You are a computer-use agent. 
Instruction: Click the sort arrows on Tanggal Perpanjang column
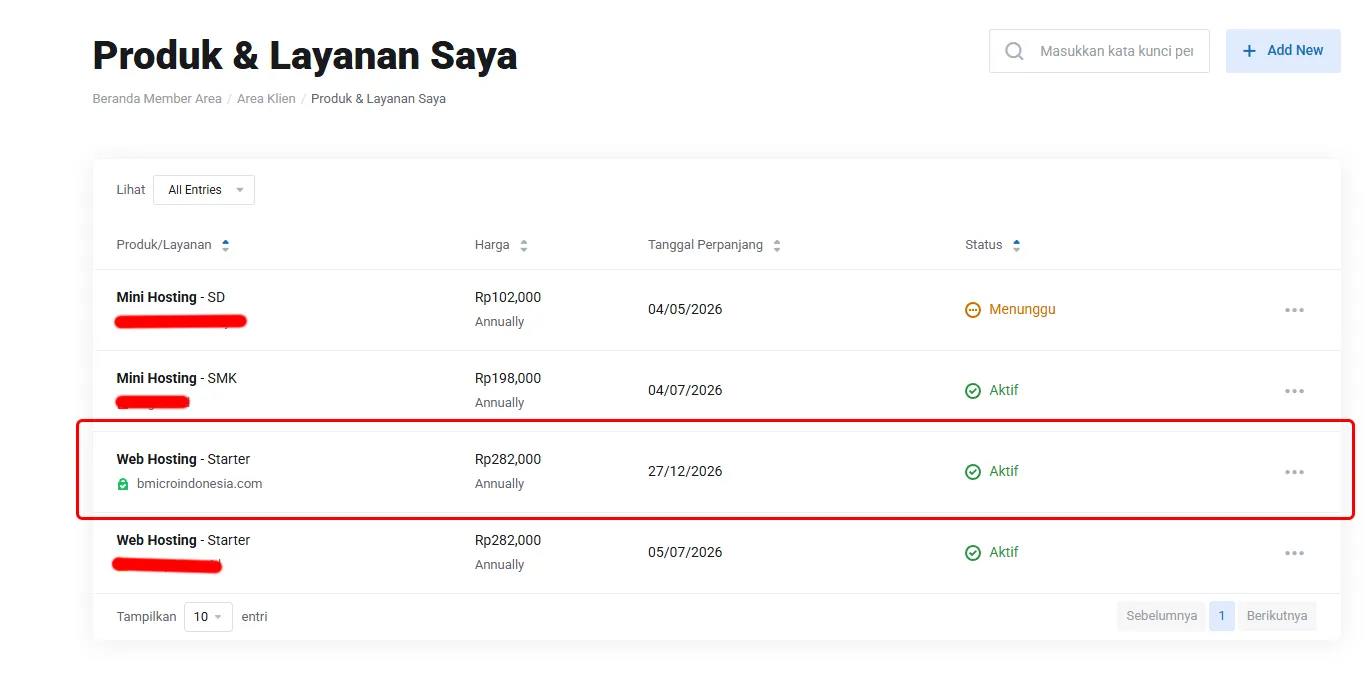(x=777, y=245)
